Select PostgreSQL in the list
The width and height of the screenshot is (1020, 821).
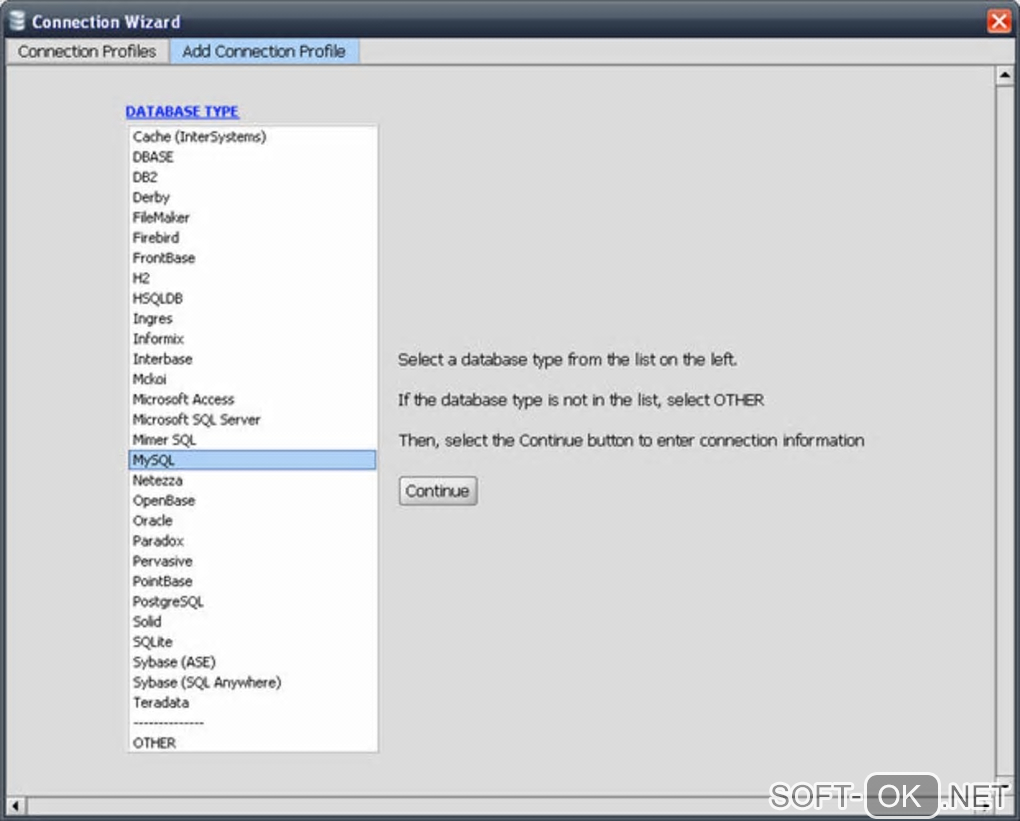252,601
